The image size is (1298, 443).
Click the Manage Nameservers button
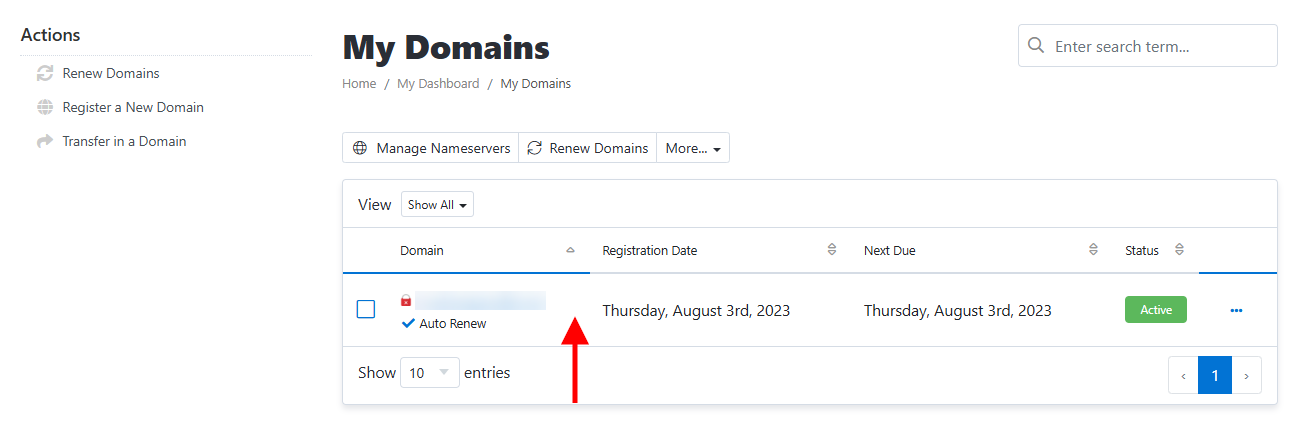431,148
